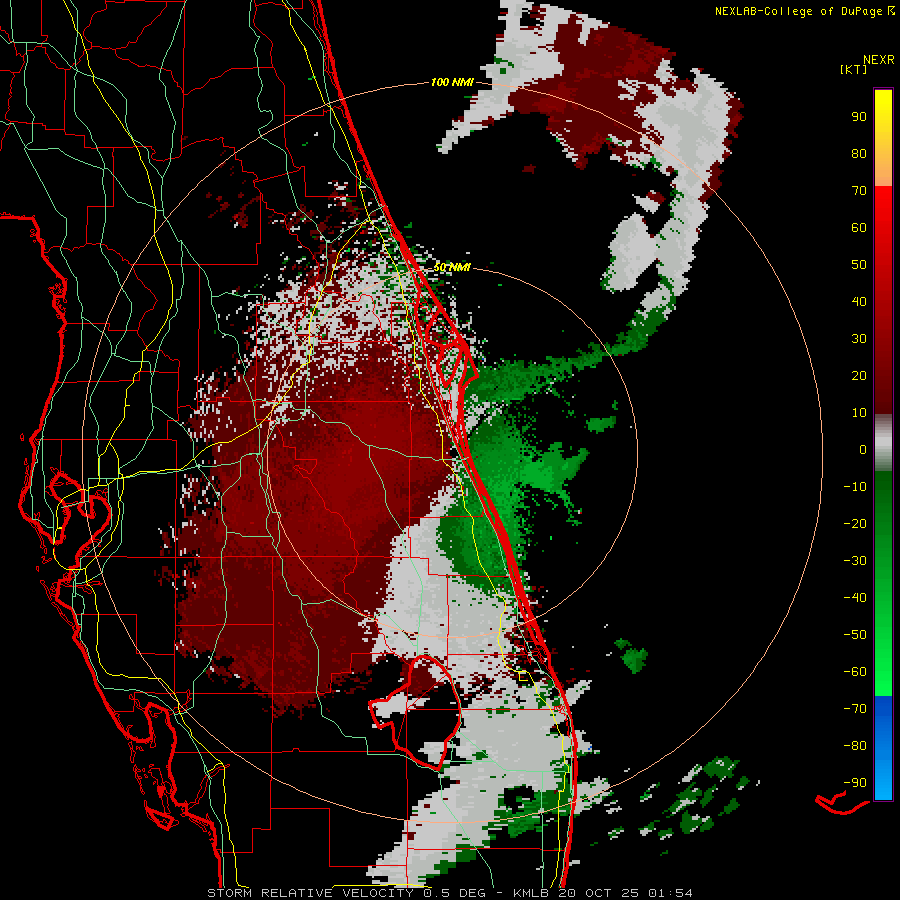
Task: Click the 20 value on the velocity scale
Action: point(859,376)
